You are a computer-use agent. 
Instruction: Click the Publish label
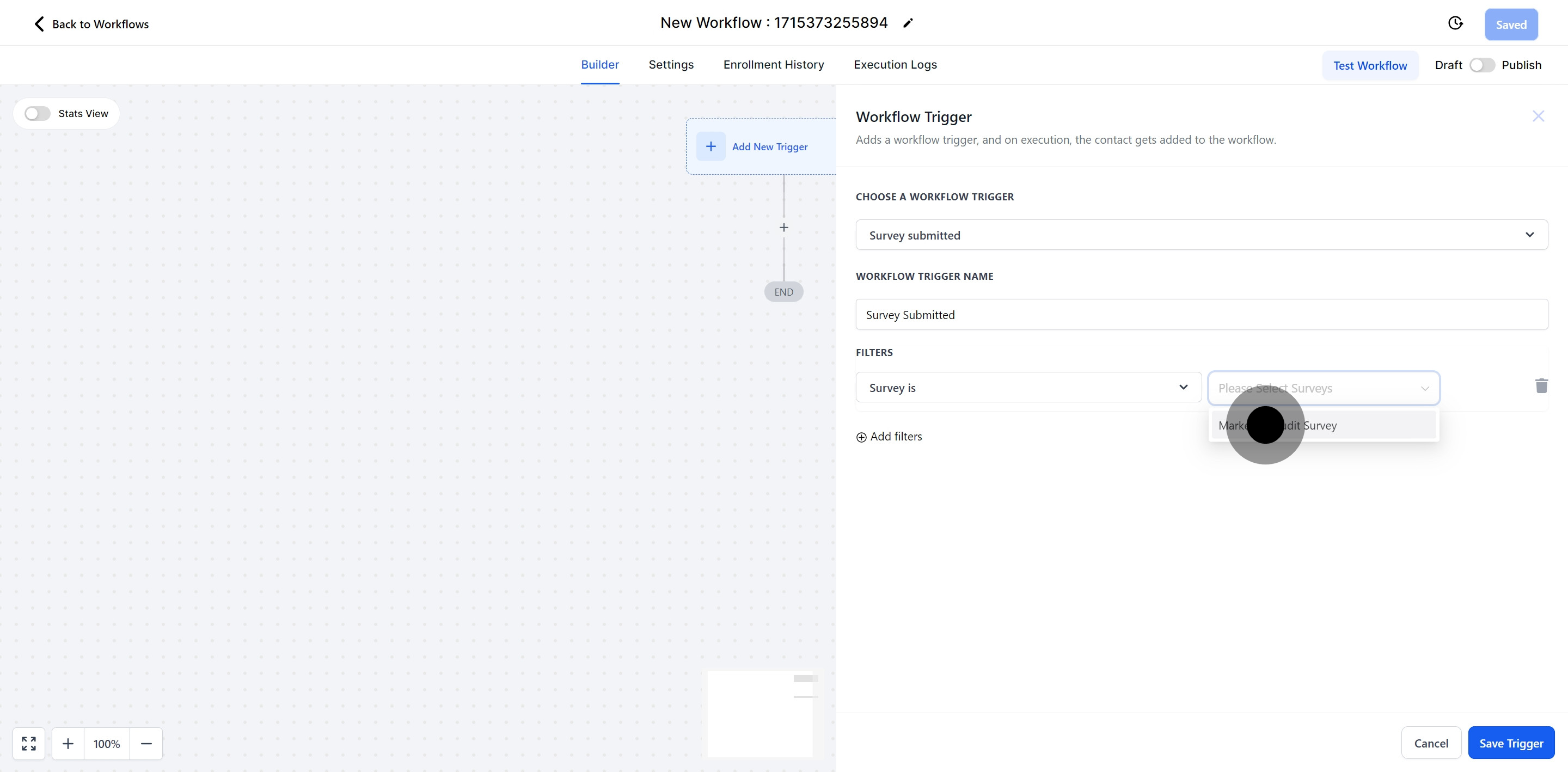click(x=1521, y=65)
